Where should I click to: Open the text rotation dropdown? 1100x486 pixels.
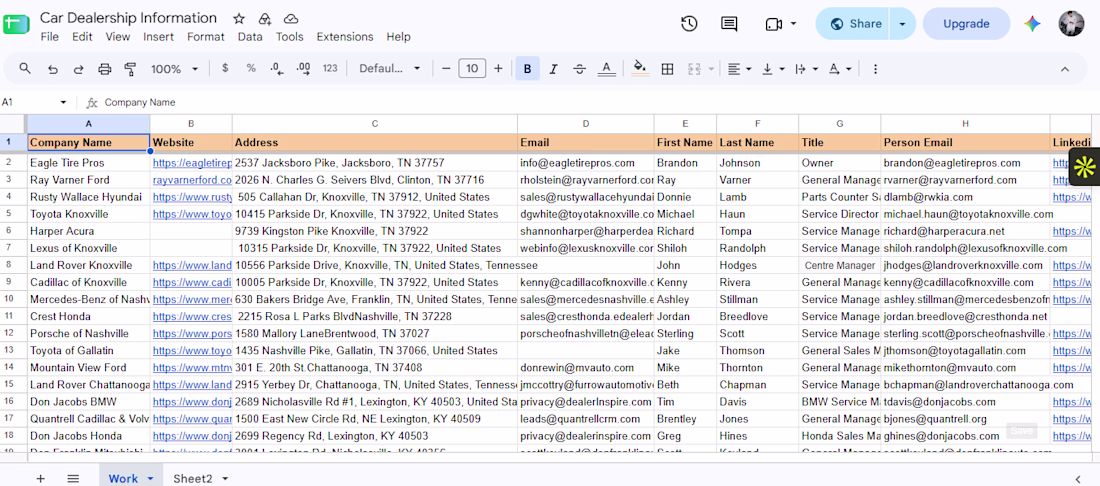pos(840,69)
